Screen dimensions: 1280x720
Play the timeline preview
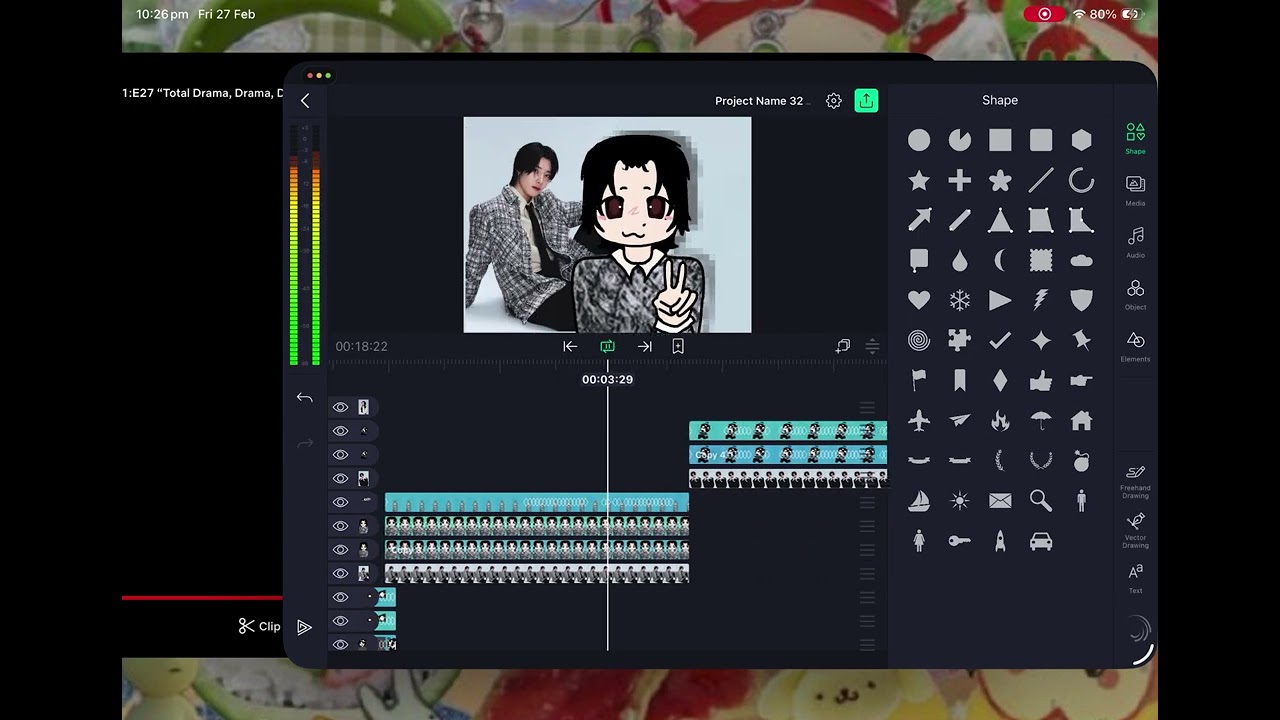pyautogui.click(x=305, y=627)
